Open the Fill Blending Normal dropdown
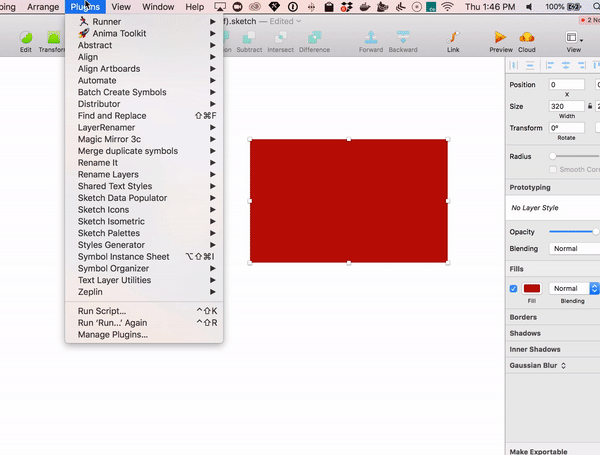Viewport: 600px width, 455px height. pos(573,288)
